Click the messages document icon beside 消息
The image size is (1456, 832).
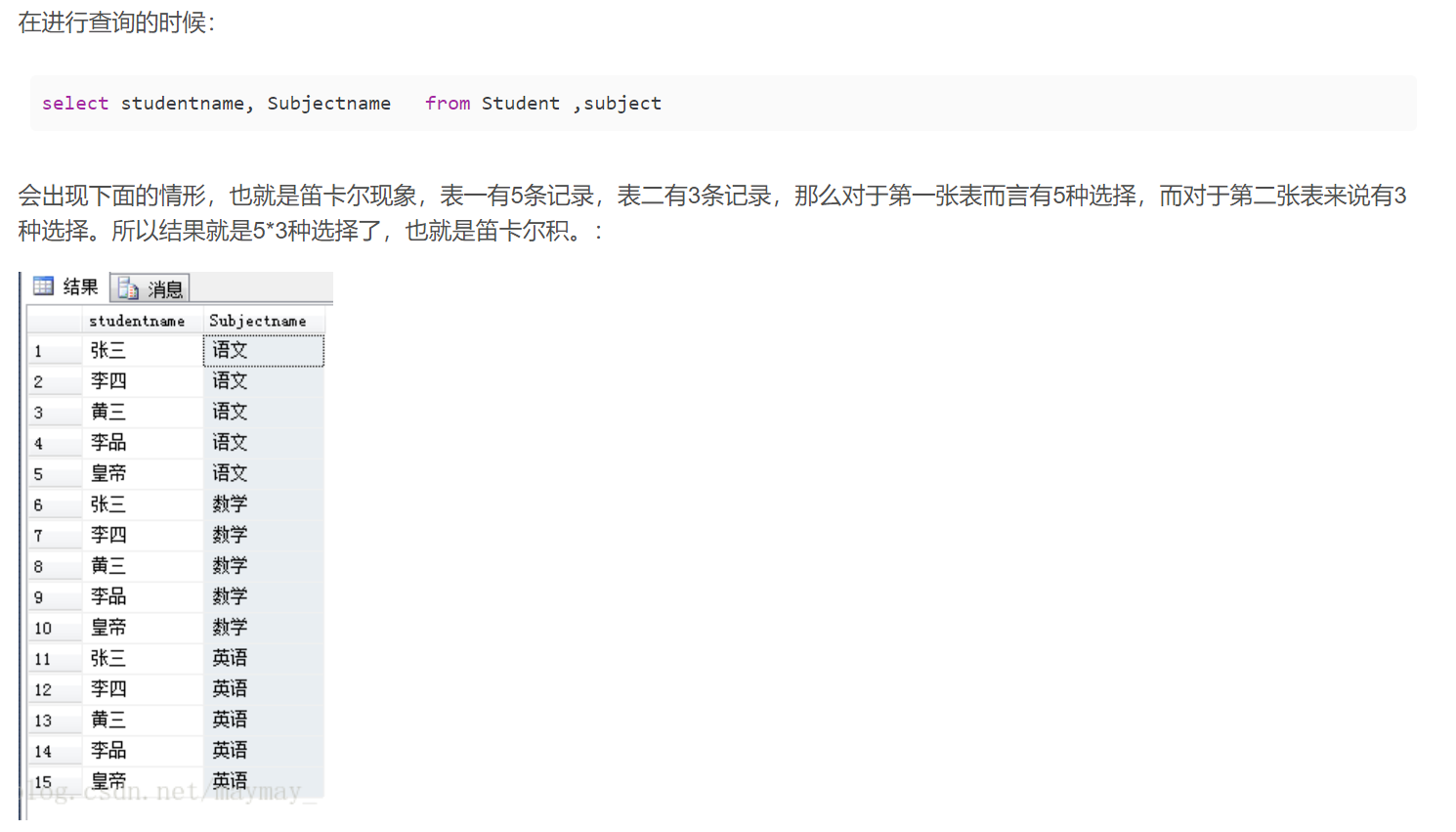click(x=128, y=288)
